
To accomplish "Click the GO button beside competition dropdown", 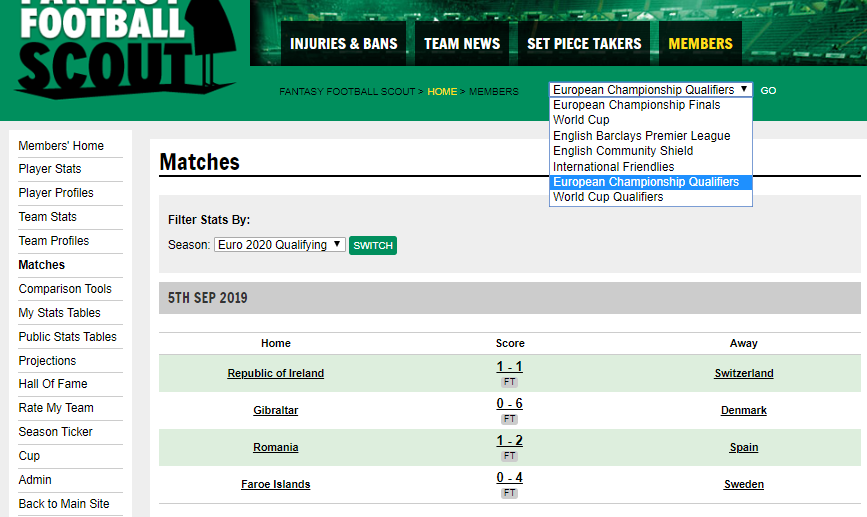I will 768,91.
